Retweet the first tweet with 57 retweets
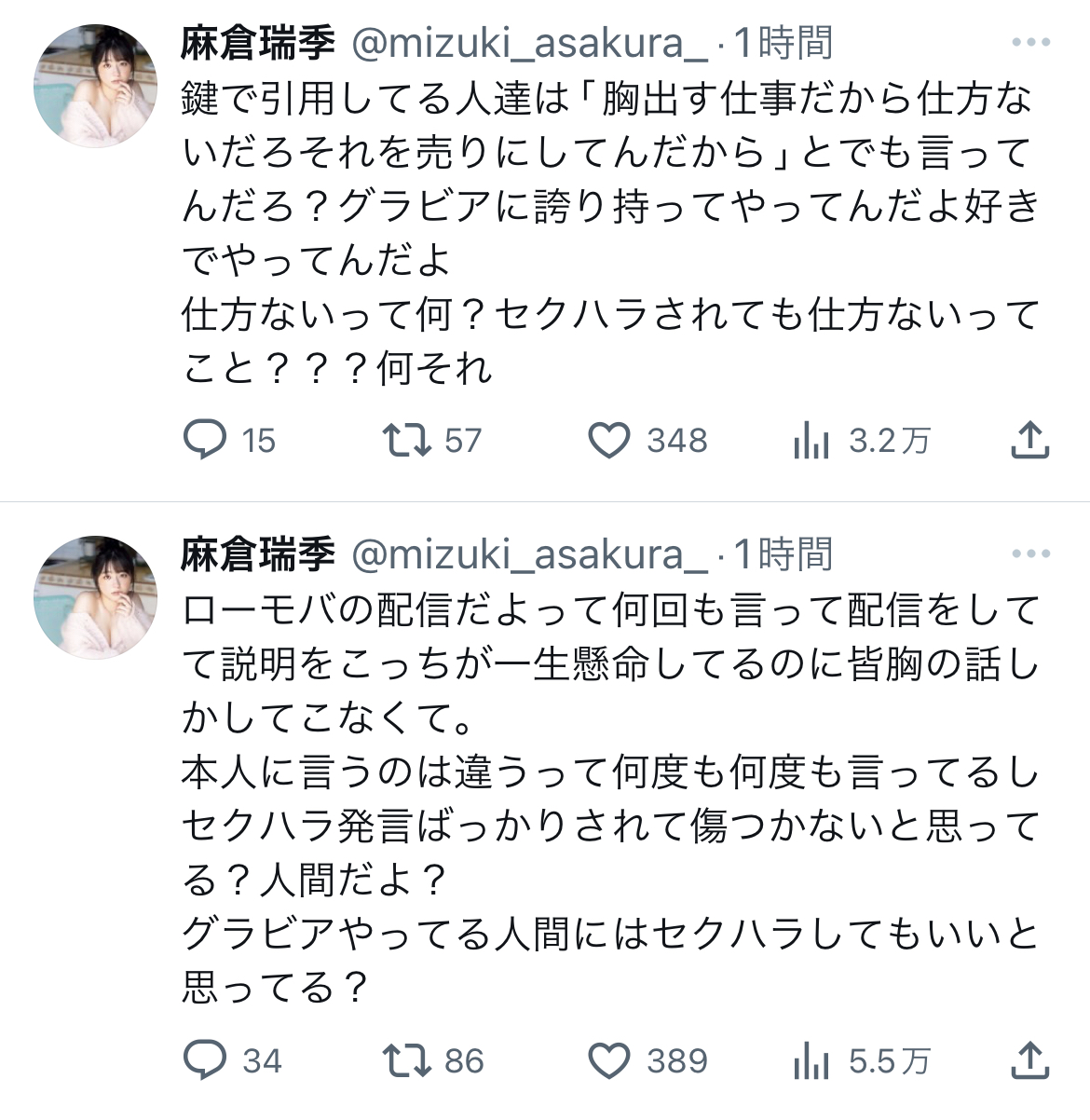Image resolution: width=1090 pixels, height=1120 pixels. pyautogui.click(x=407, y=440)
